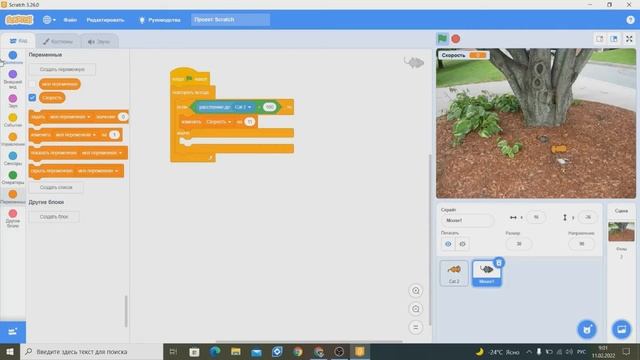Open the Windows Start menu
The width and height of the screenshot is (640, 360).
coord(10,351)
